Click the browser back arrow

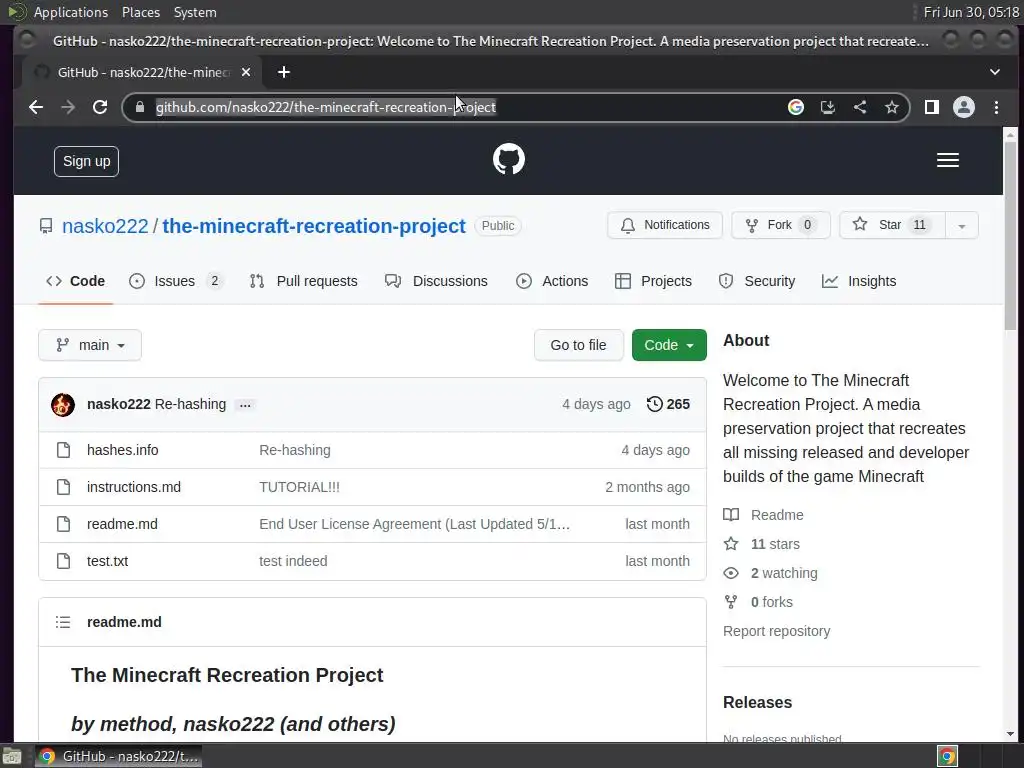point(37,107)
